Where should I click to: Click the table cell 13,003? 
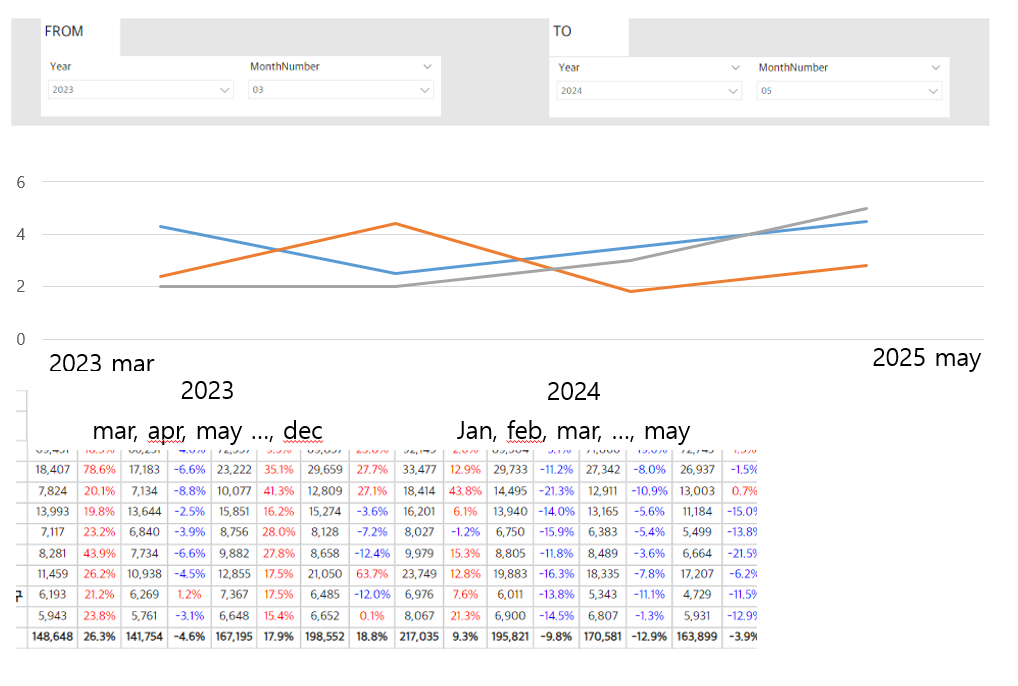click(697, 491)
